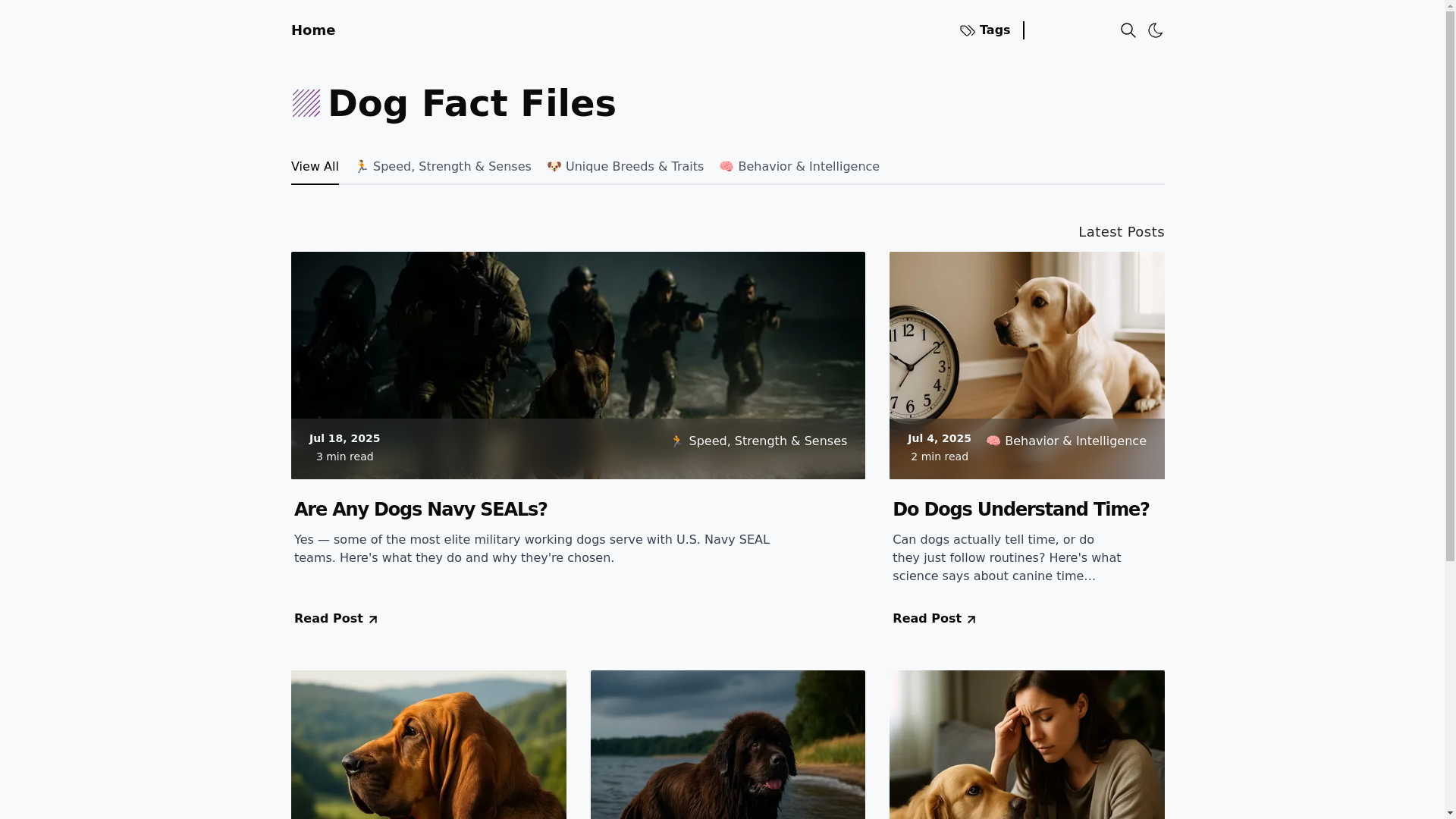Image resolution: width=1456 pixels, height=819 pixels.
Task: Switch to Behavior & Intelligence tab
Action: point(799,167)
